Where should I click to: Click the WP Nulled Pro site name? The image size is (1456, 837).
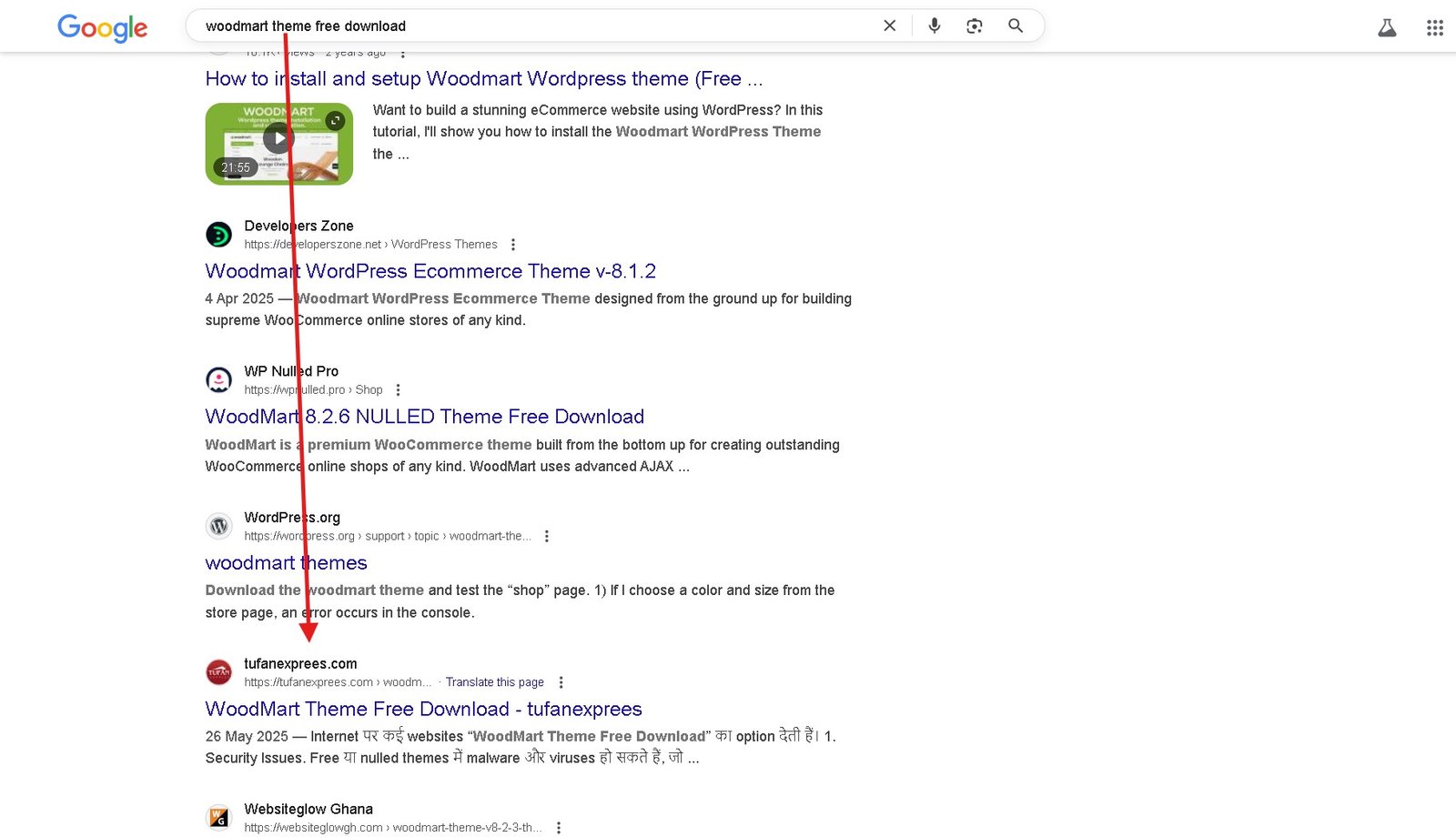pyautogui.click(x=291, y=371)
